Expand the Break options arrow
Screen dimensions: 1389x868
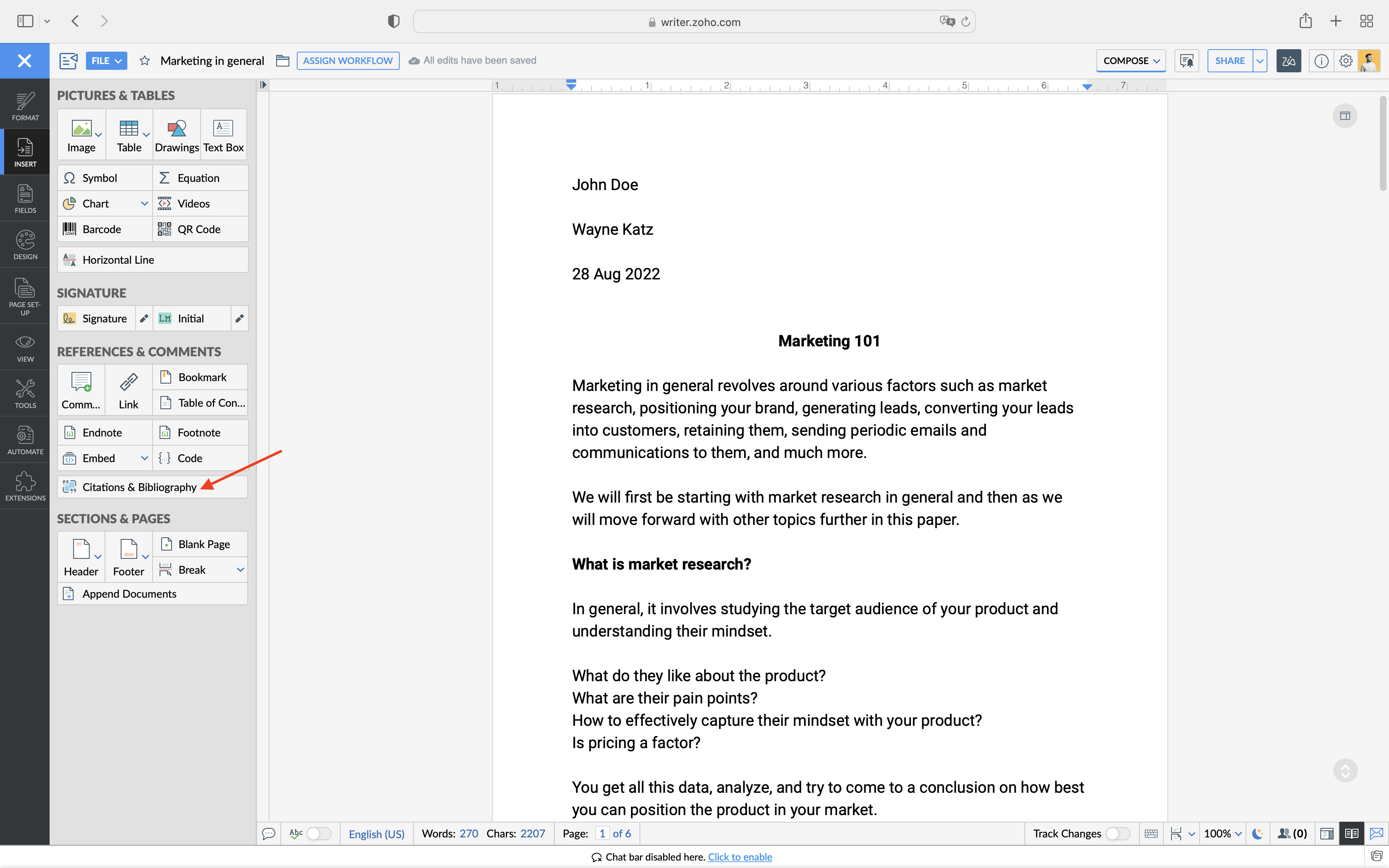(x=240, y=570)
